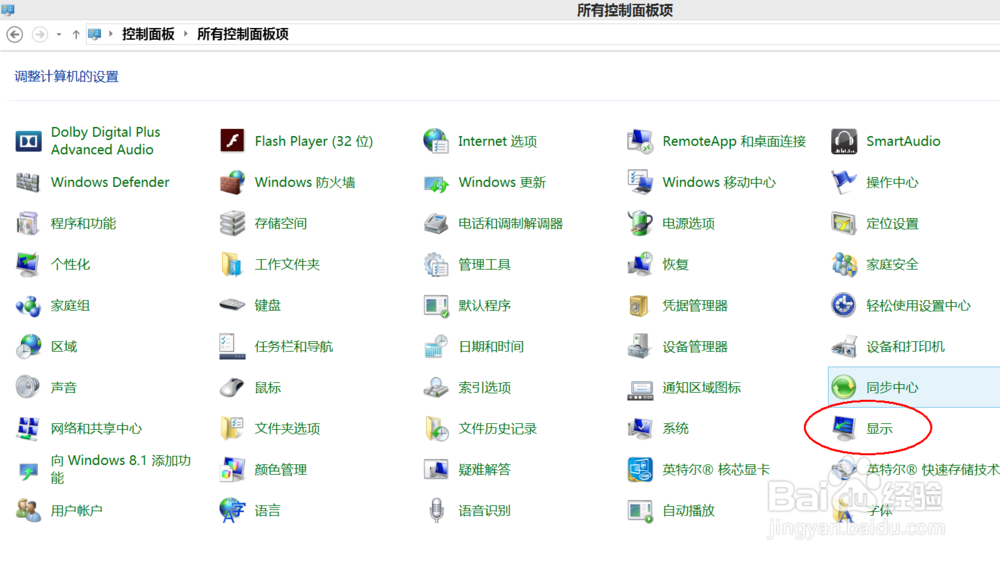This screenshot has width=1000, height=562.
Task: Click the 索引选项 link
Action: pos(484,387)
